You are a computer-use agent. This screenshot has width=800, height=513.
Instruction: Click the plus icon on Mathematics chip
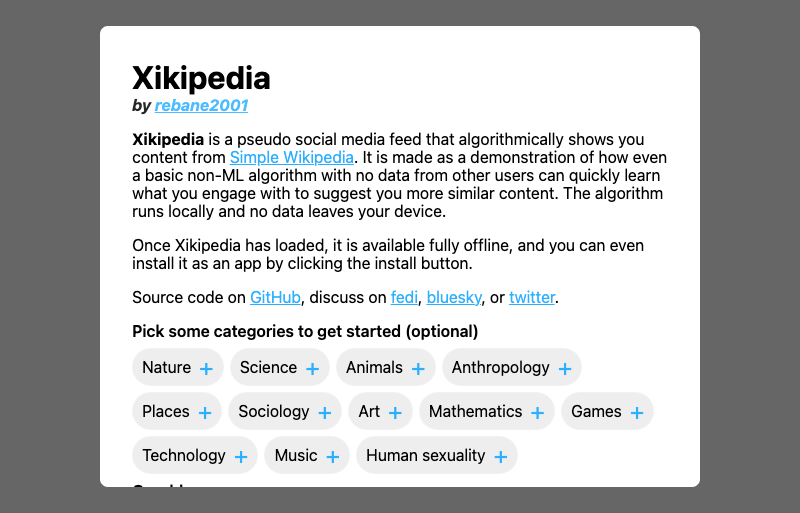pyautogui.click(x=537, y=413)
